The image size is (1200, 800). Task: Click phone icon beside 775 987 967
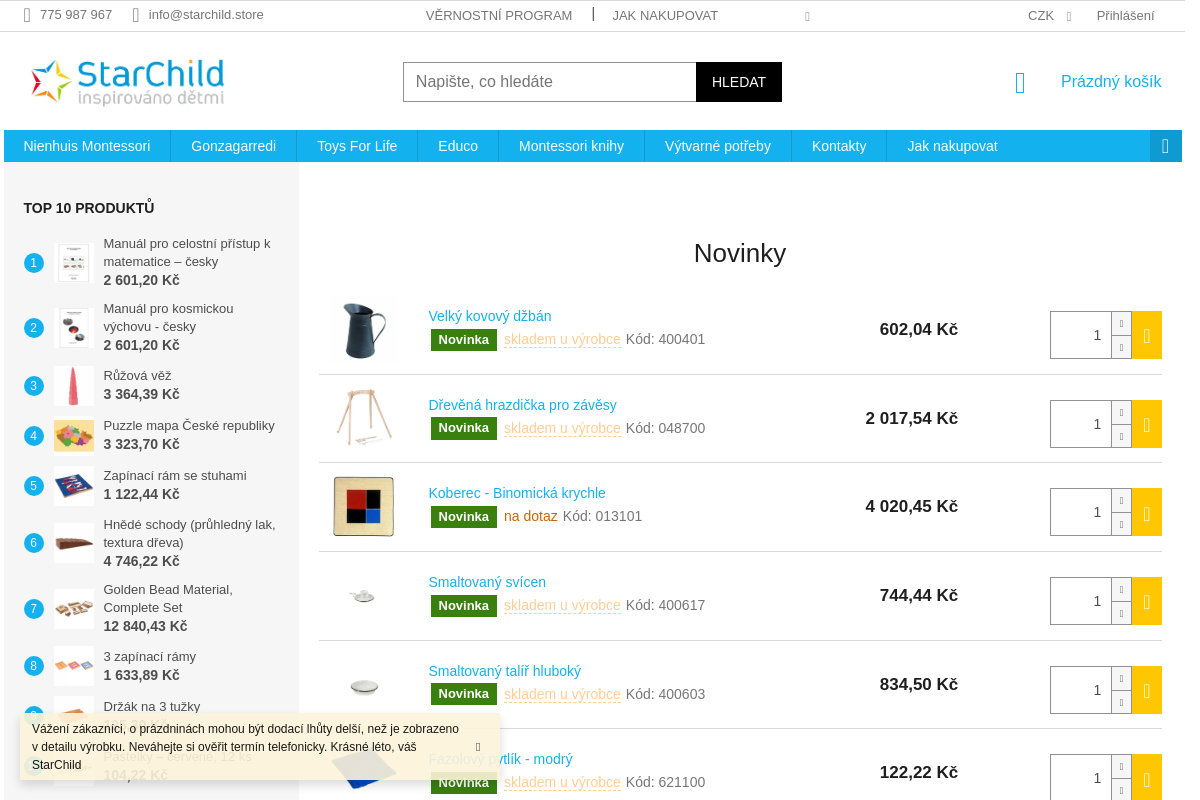click(x=27, y=15)
